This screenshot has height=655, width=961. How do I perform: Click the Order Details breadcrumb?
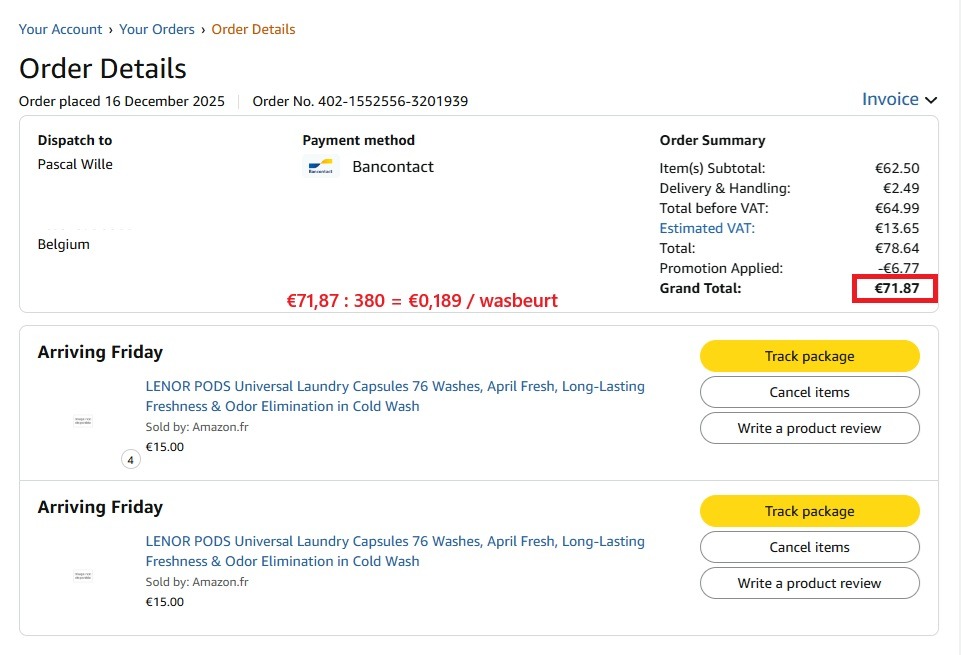[253, 29]
